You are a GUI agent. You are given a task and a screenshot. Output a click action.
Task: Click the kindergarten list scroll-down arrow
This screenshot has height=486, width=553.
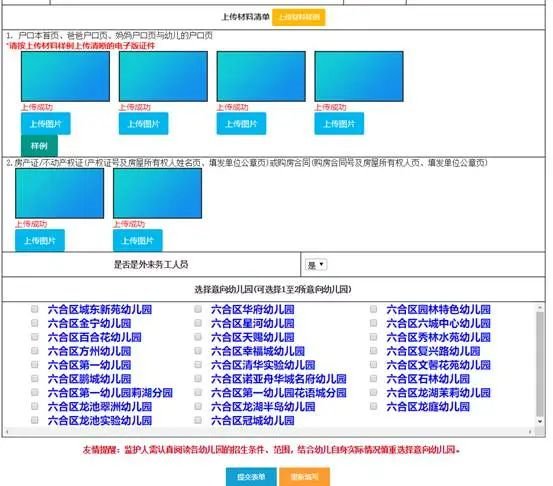[x=540, y=421]
